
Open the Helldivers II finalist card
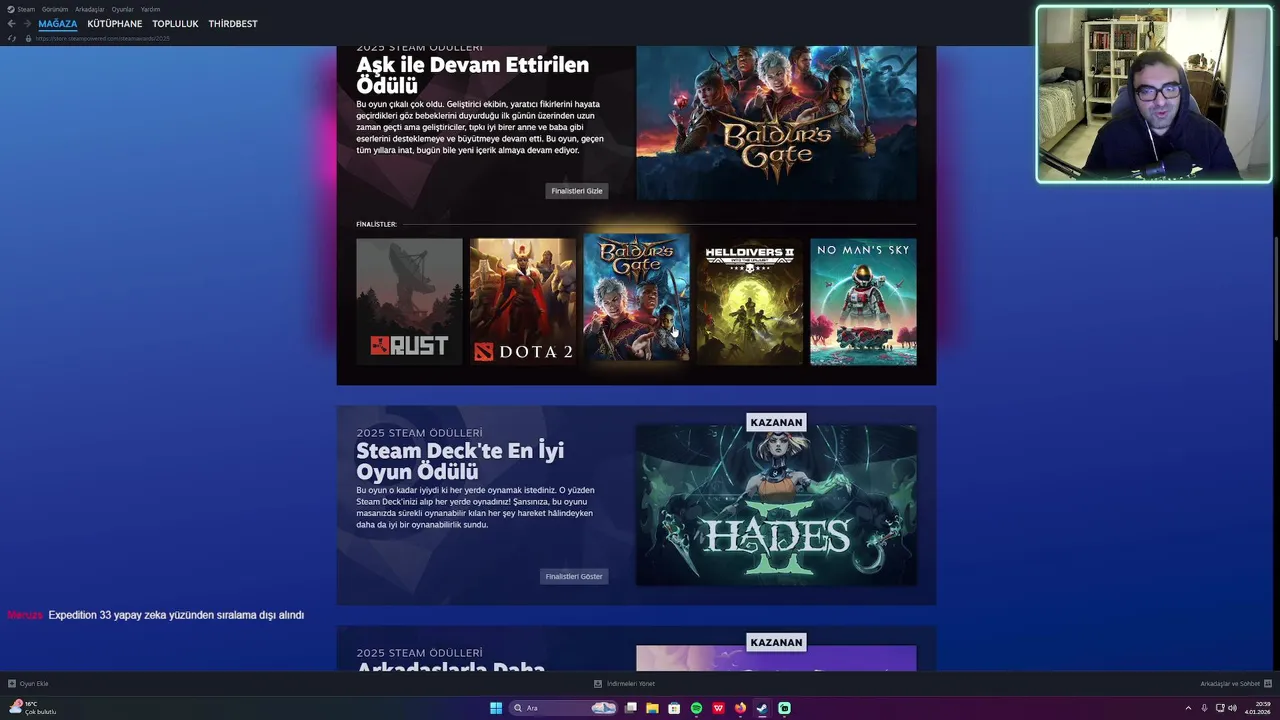(x=750, y=301)
